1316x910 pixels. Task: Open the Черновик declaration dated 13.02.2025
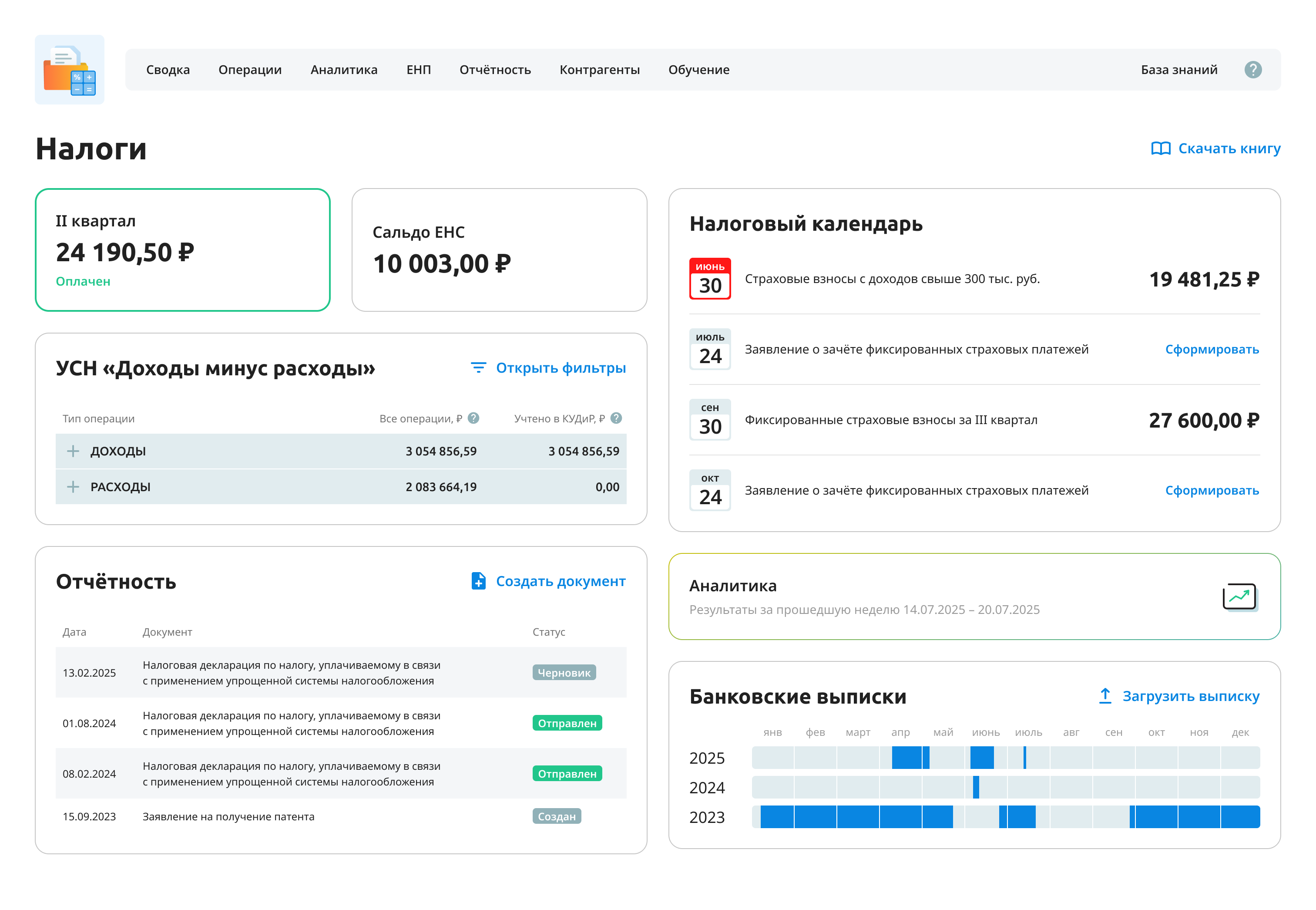coord(291,673)
